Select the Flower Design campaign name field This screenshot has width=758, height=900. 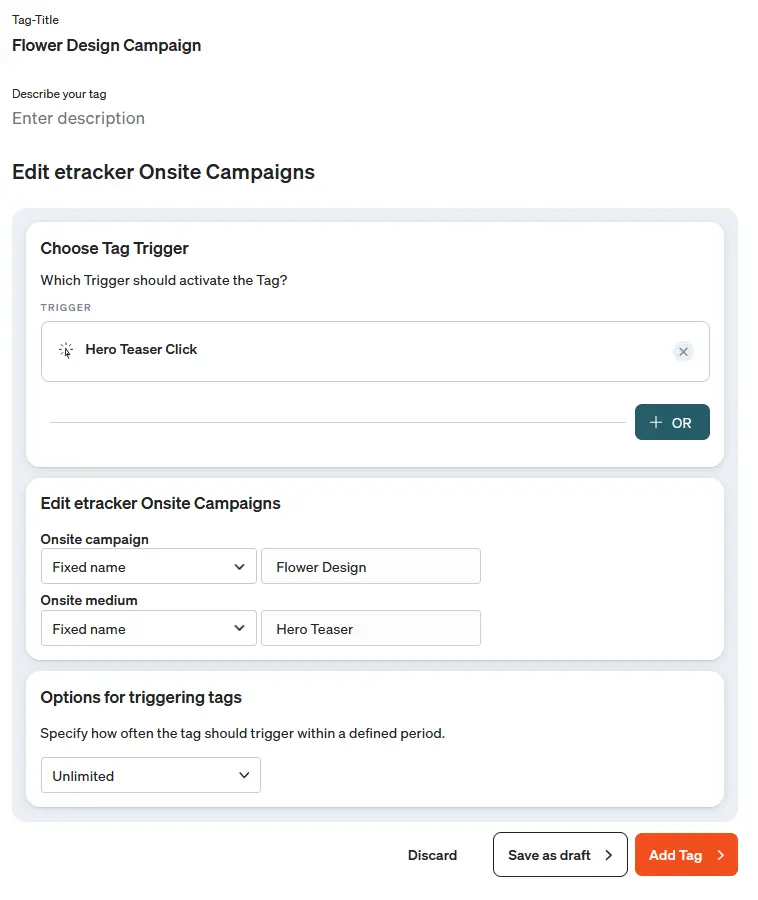371,566
